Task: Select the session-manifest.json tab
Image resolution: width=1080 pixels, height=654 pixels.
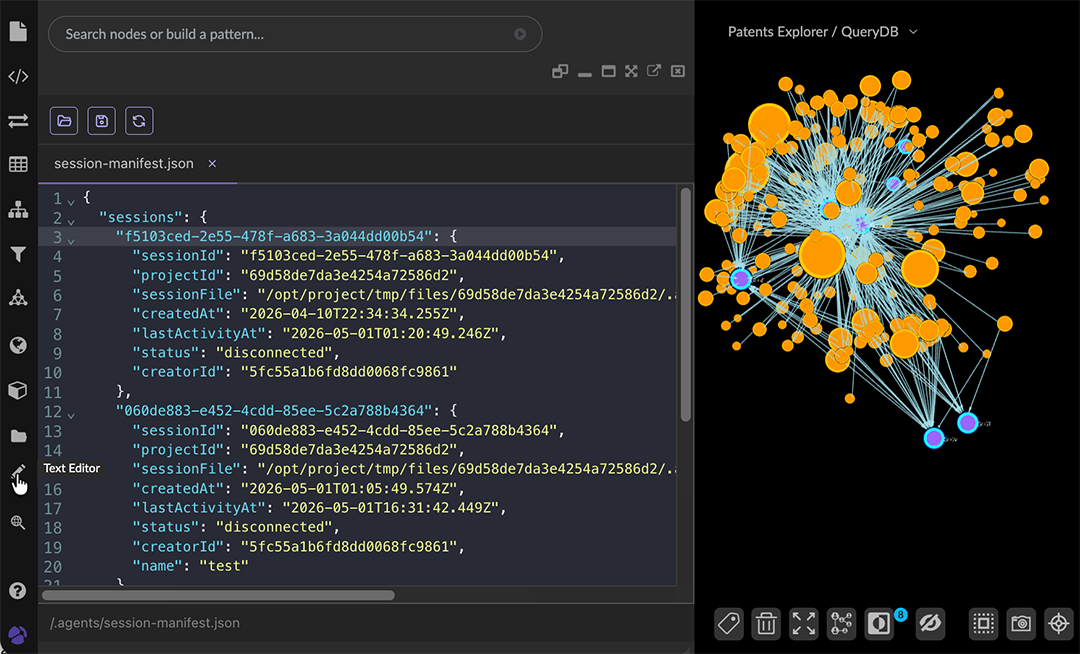Action: pyautogui.click(x=124, y=164)
